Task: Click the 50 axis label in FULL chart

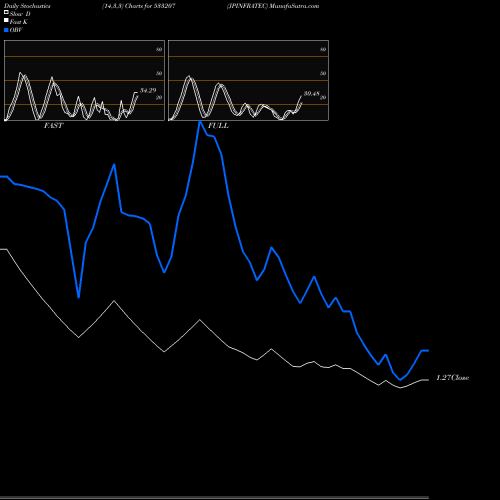Action: 323,73
